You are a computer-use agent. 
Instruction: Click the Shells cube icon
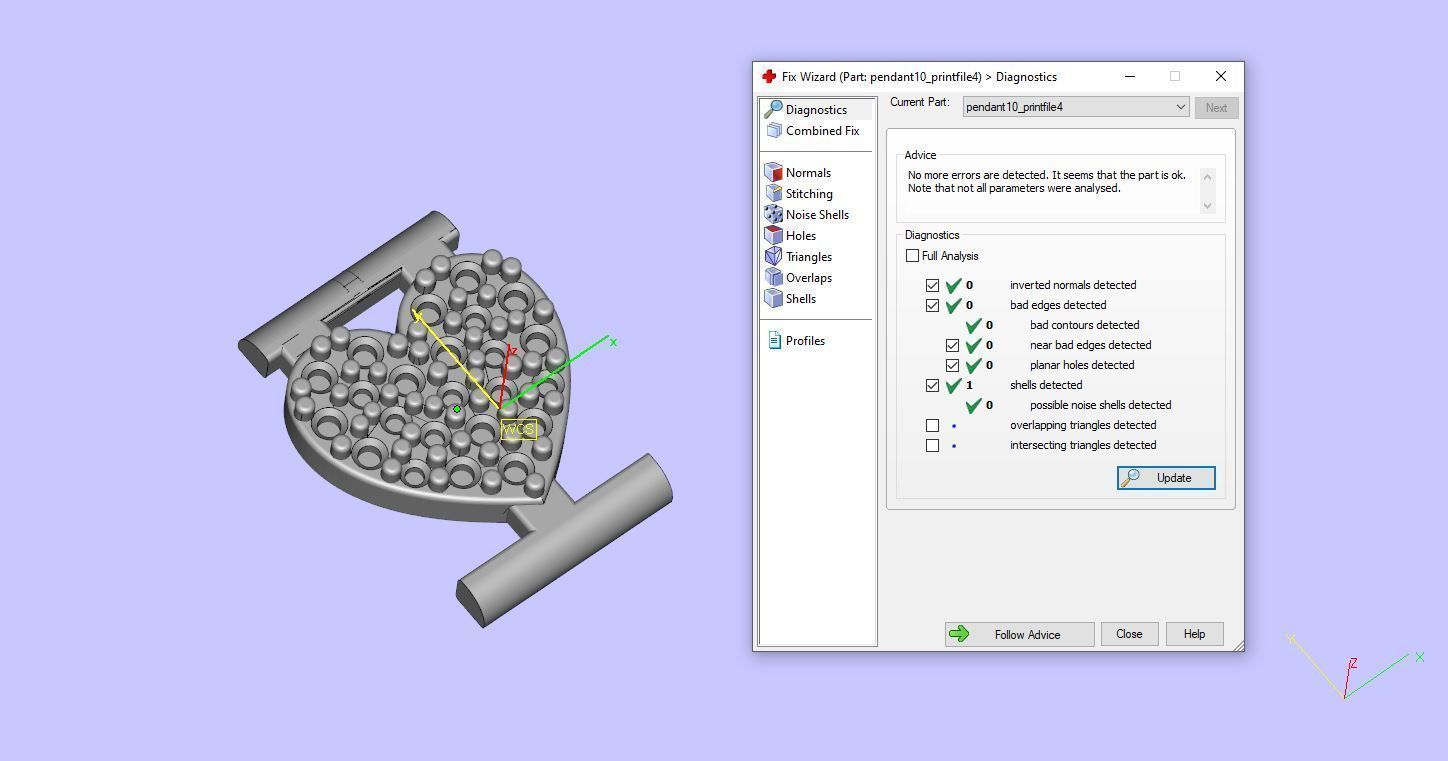click(x=773, y=299)
